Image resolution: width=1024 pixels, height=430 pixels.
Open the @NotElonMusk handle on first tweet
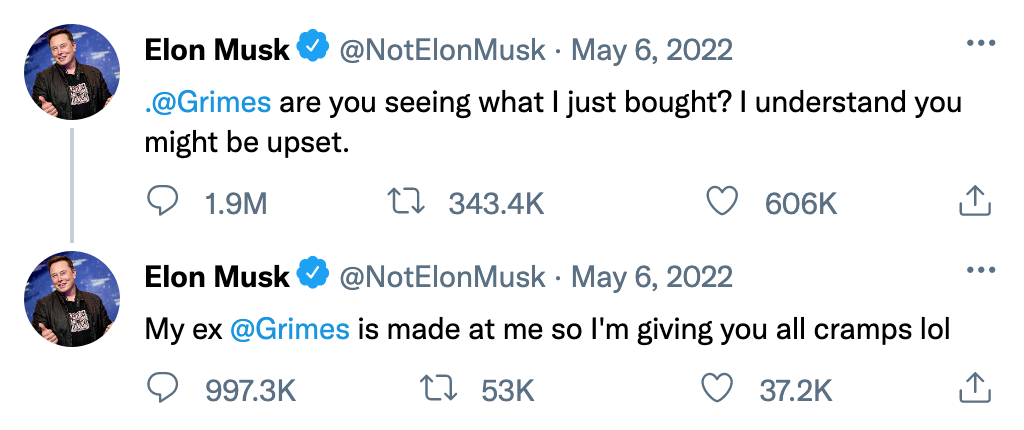click(441, 50)
